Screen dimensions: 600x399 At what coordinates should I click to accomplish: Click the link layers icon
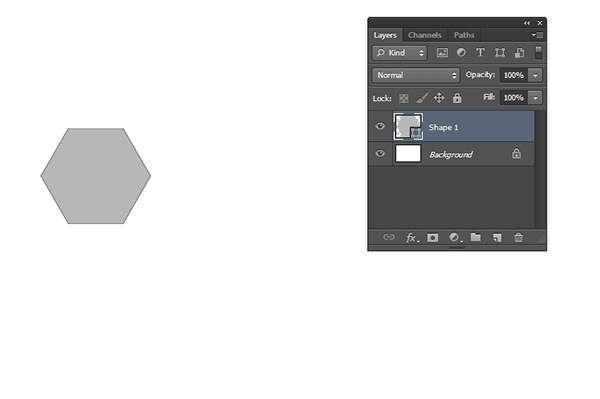[x=388, y=237]
